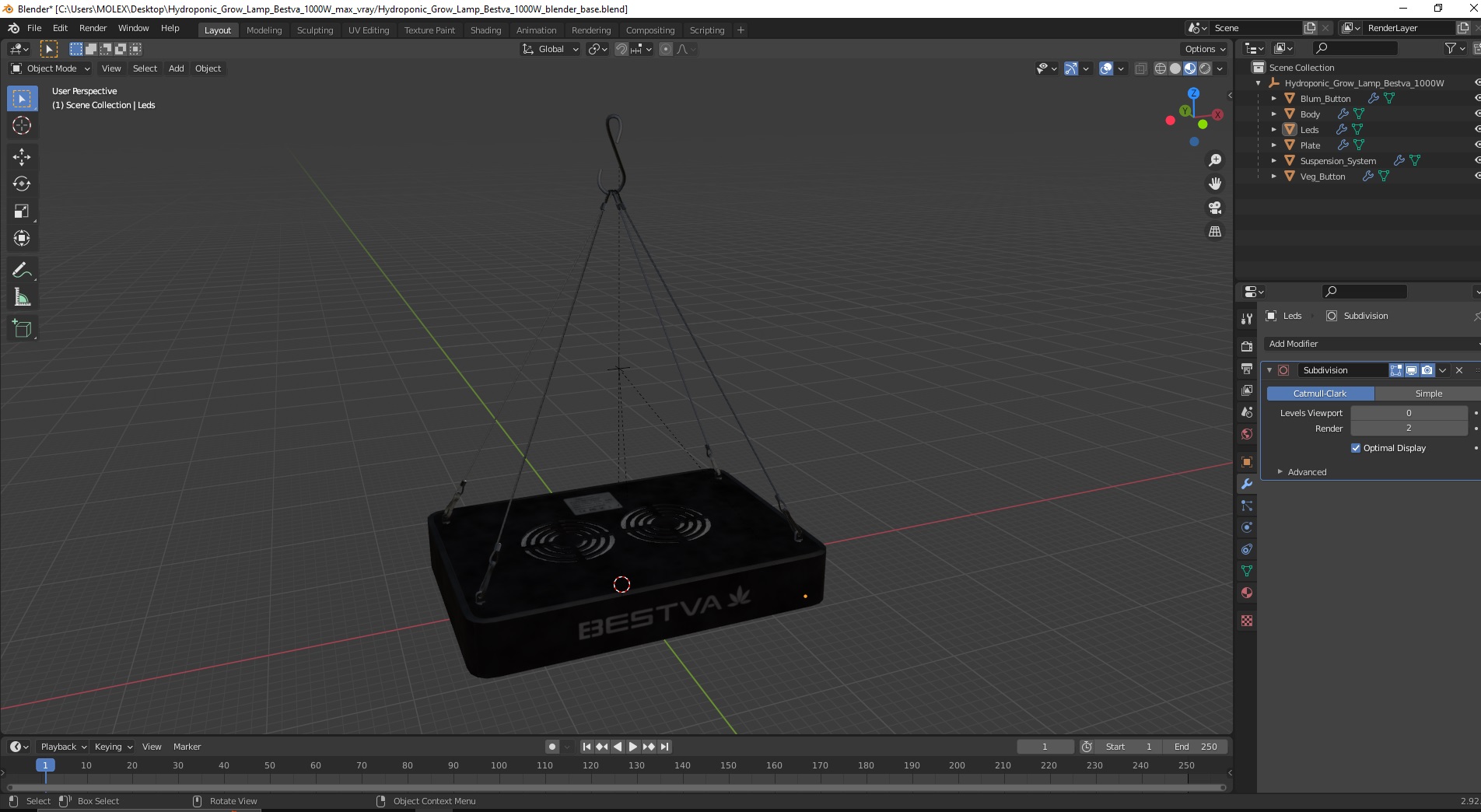Toggle Subdivision modifier viewport display
The height and width of the screenshot is (812, 1481).
[x=1411, y=370]
